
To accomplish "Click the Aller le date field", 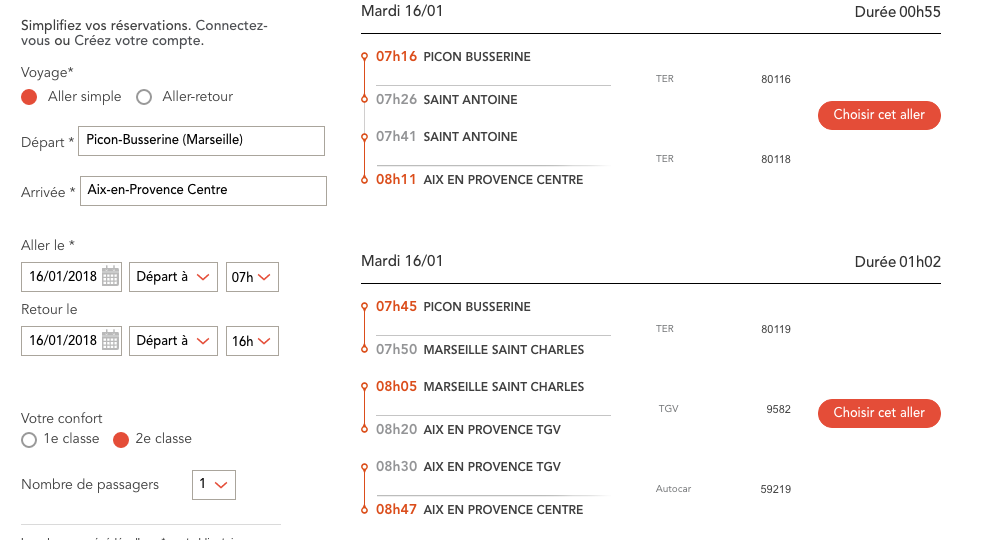I will [62, 277].
